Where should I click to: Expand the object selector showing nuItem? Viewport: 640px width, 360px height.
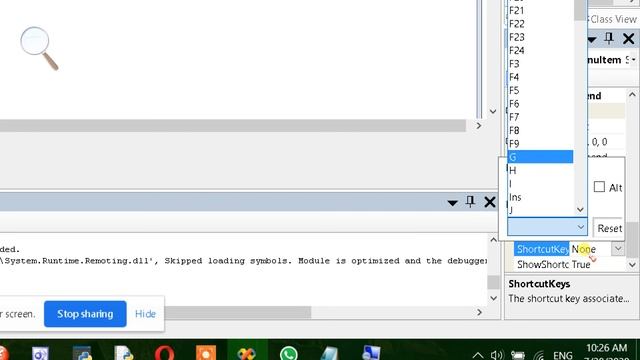633,60
